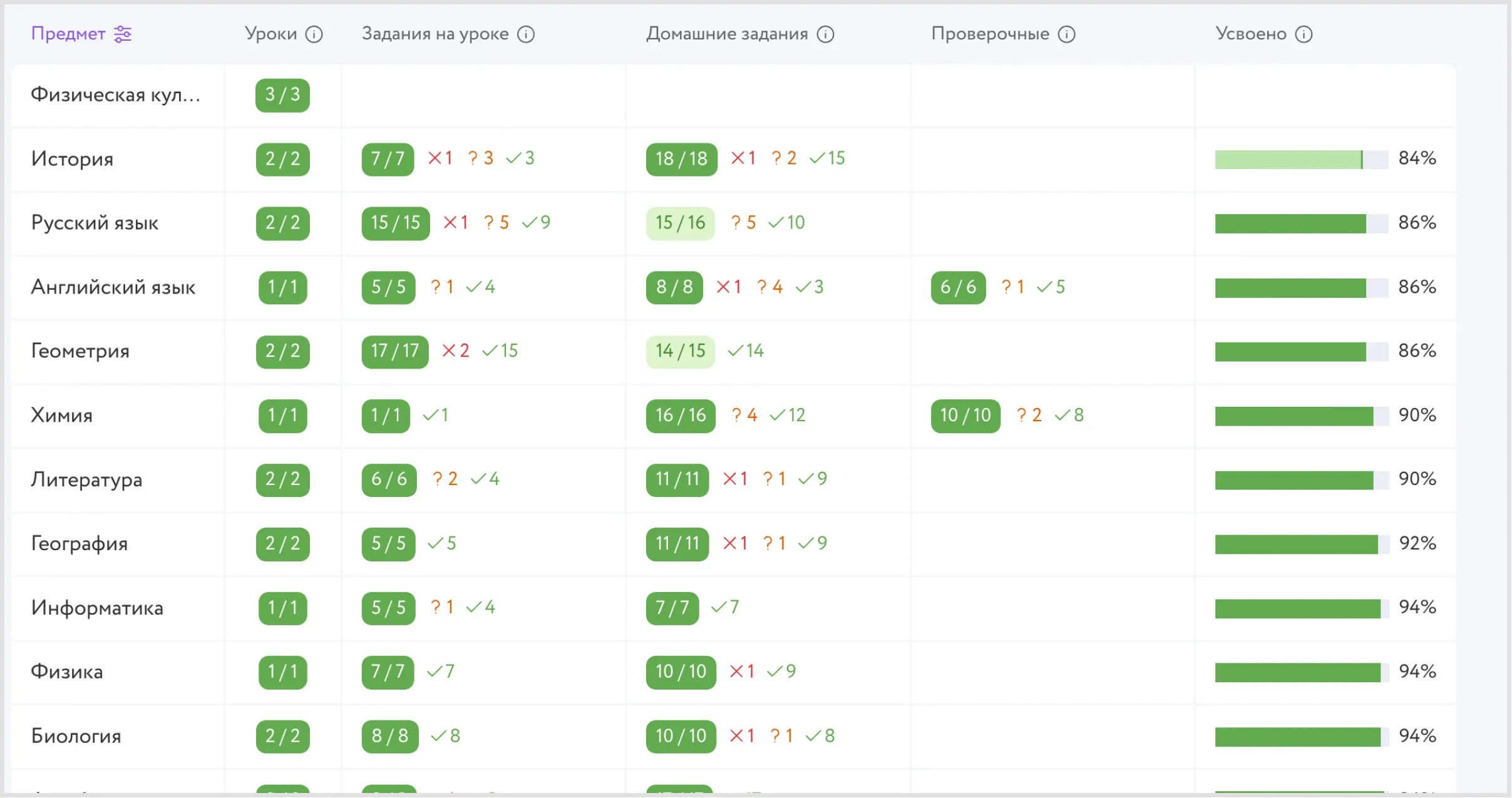This screenshot has width=1512, height=798.
Task: Select the Усвоено column header
Action: [1252, 34]
